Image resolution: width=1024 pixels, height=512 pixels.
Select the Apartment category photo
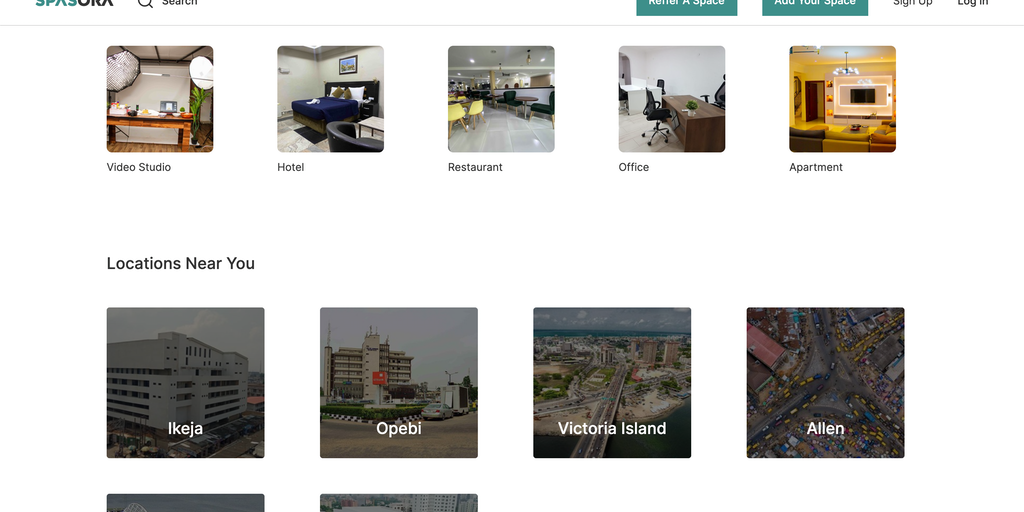coord(842,99)
